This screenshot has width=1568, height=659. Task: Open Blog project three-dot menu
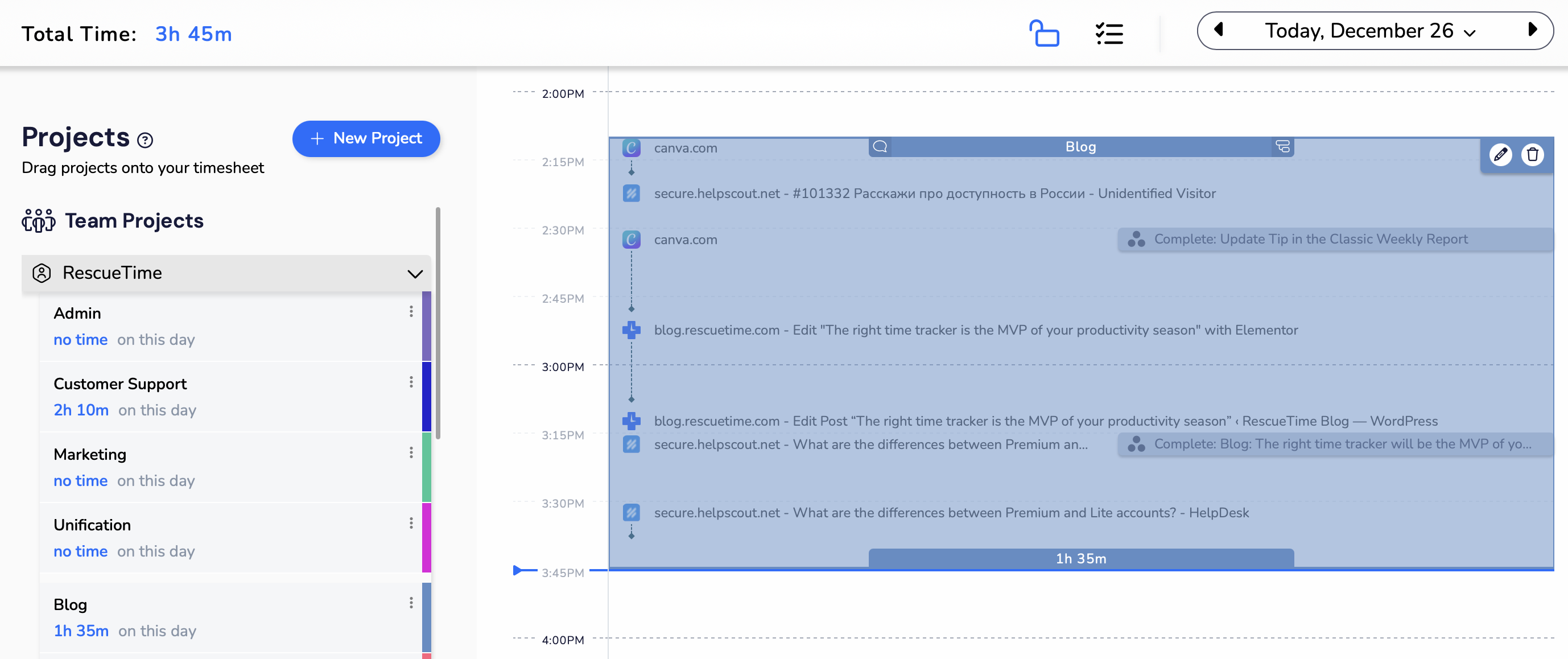click(x=411, y=602)
